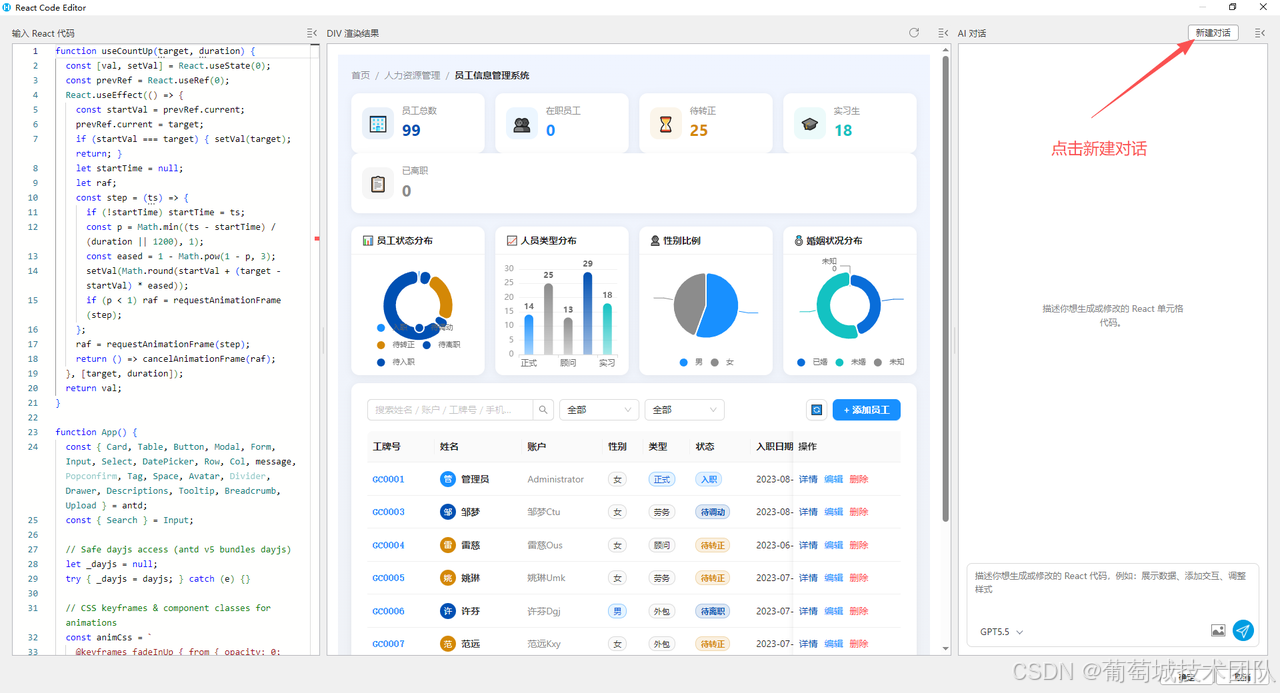Go to 首页 breadcrumb

pos(360,76)
